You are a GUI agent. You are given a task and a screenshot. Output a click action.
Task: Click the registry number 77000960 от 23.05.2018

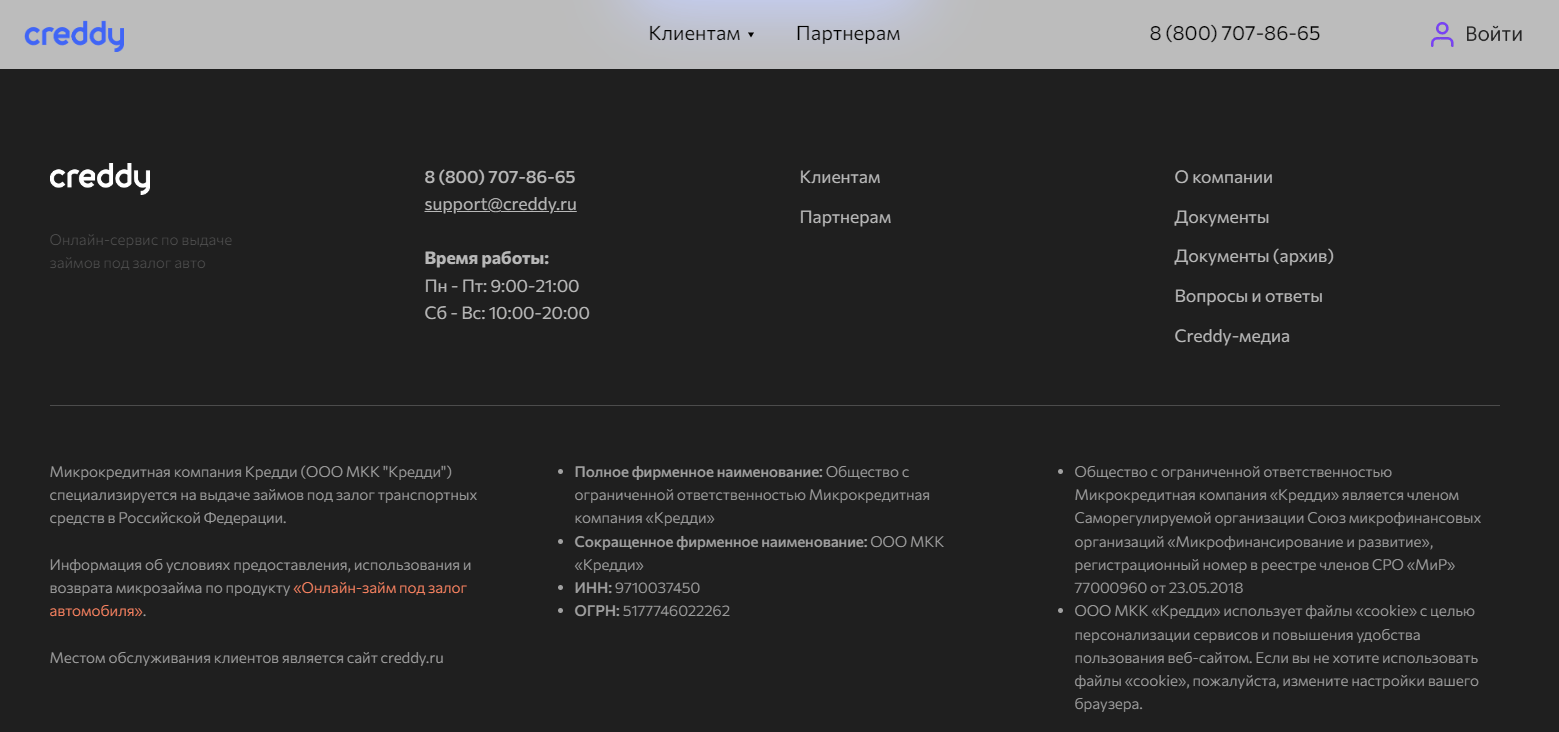[1159, 588]
